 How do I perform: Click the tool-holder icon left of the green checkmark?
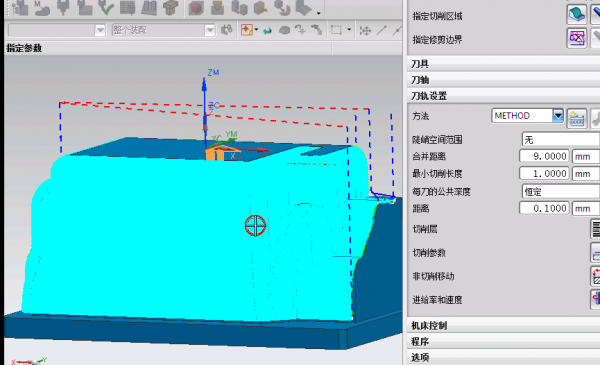pos(84,8)
